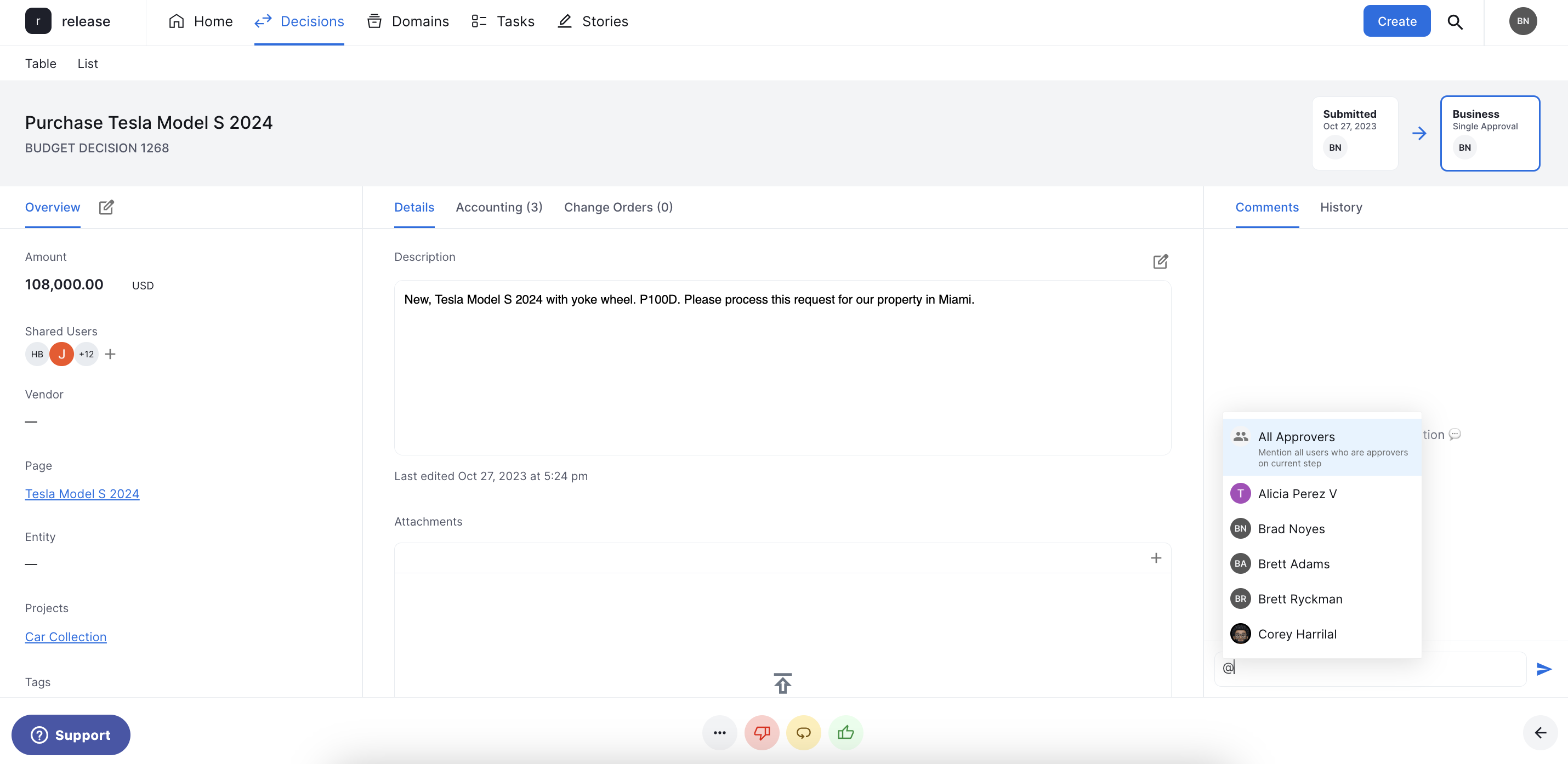Click BN avatar in Business approval step
1568x764 pixels.
click(x=1464, y=148)
